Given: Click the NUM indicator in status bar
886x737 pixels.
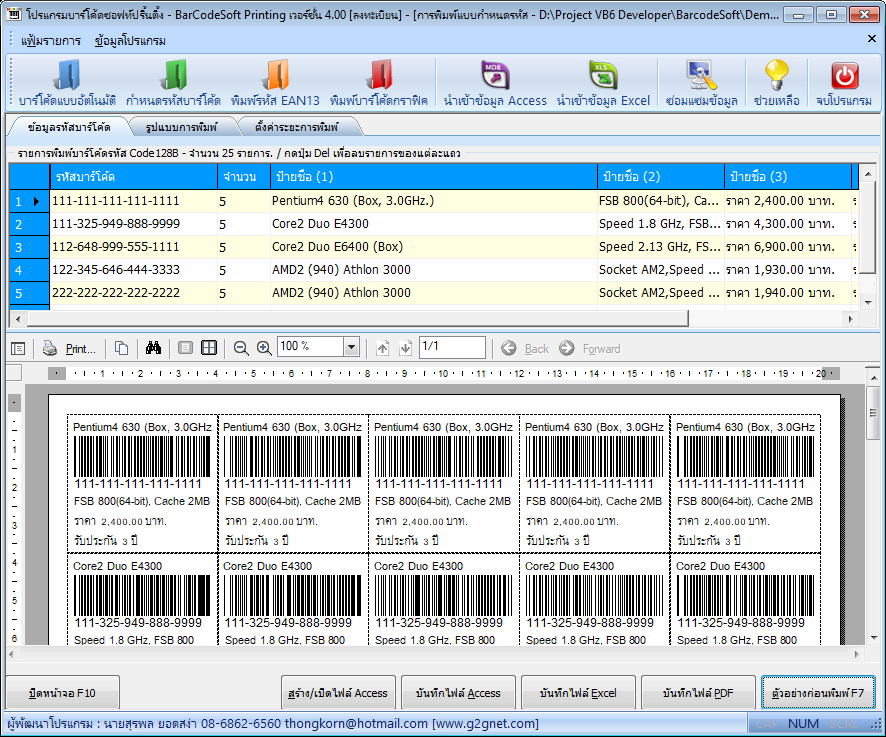Looking at the screenshot, I should coord(803,723).
